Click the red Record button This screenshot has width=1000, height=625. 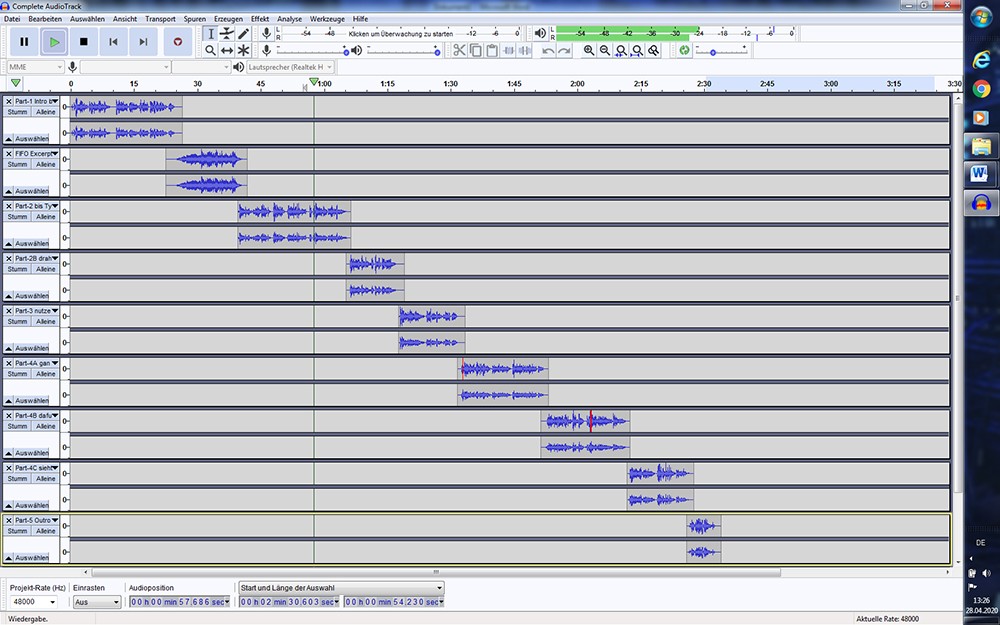(178, 42)
